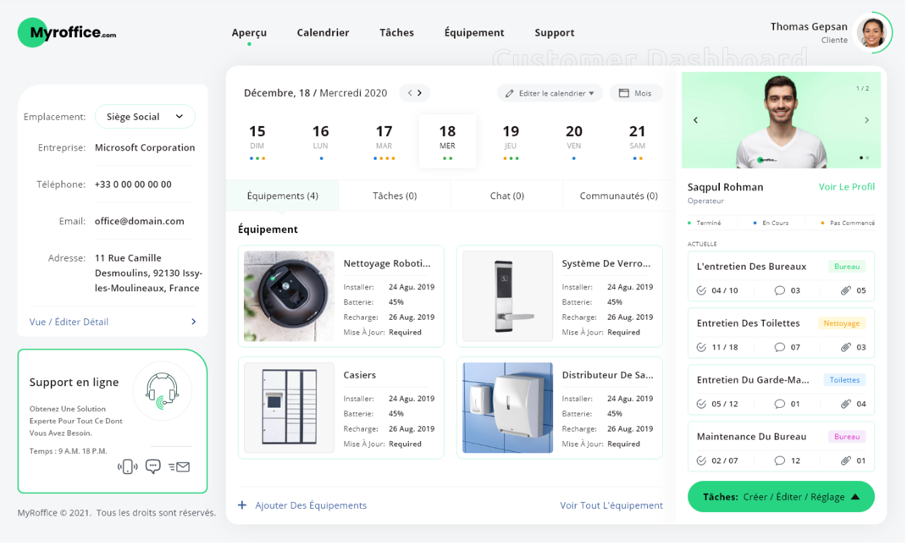Click the Toilettes tag

pyautogui.click(x=844, y=381)
